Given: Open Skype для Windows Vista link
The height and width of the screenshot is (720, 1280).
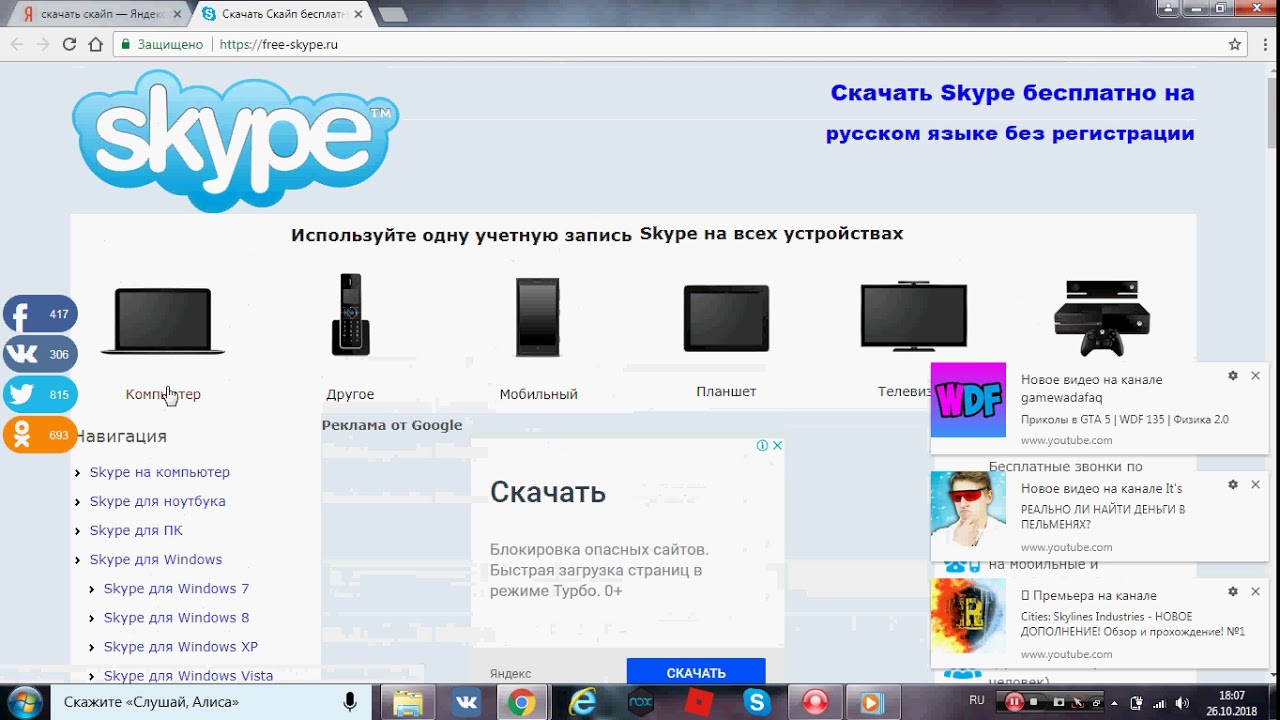Looking at the screenshot, I should pyautogui.click(x=188, y=676).
